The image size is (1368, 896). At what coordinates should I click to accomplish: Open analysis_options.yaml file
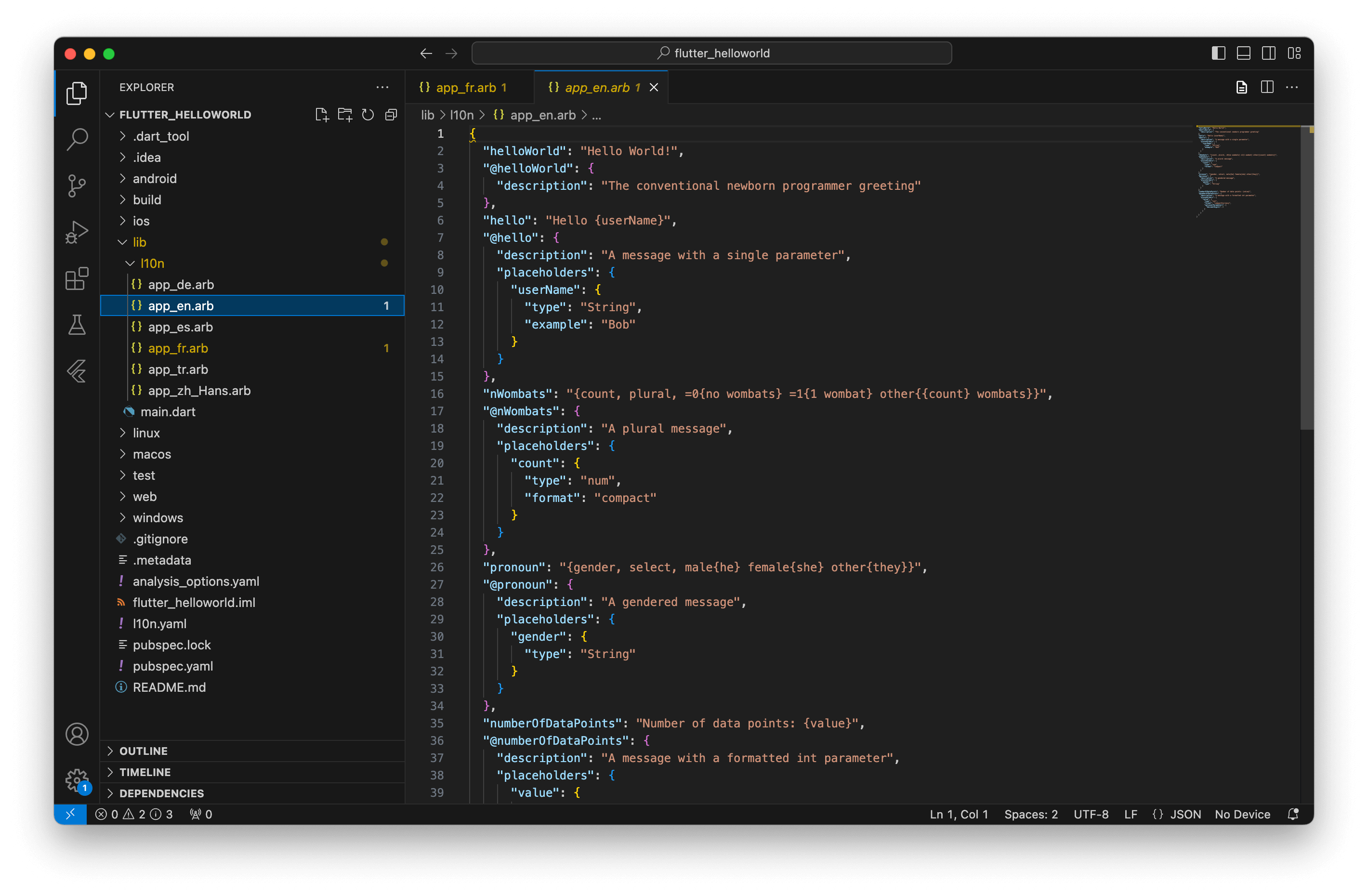coord(252,581)
